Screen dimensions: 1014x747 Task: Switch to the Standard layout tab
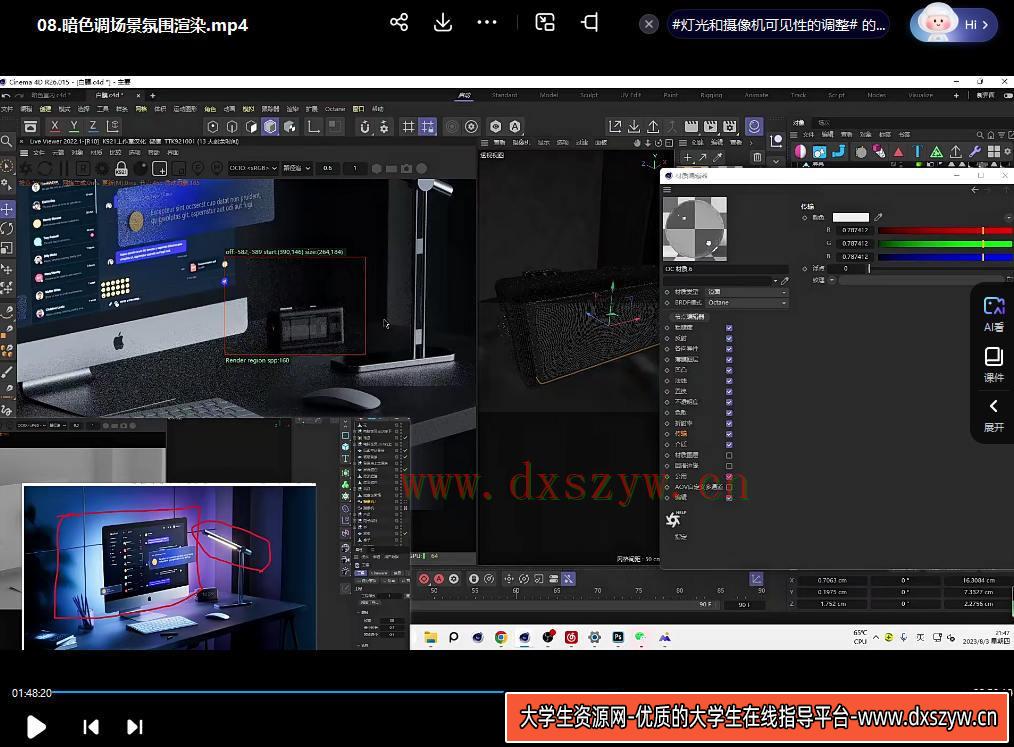click(504, 95)
